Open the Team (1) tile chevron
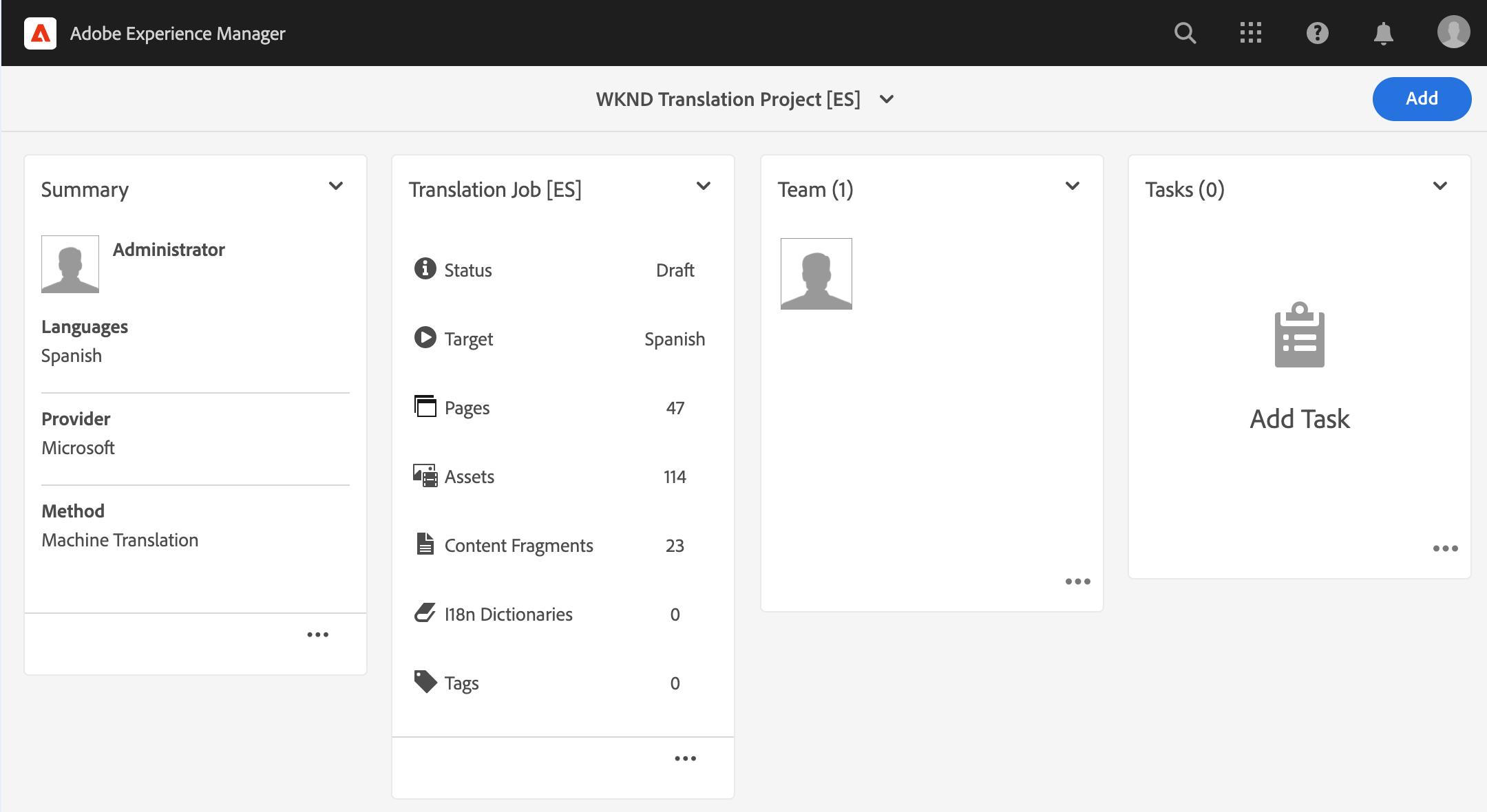This screenshot has width=1487, height=812. point(1073,186)
